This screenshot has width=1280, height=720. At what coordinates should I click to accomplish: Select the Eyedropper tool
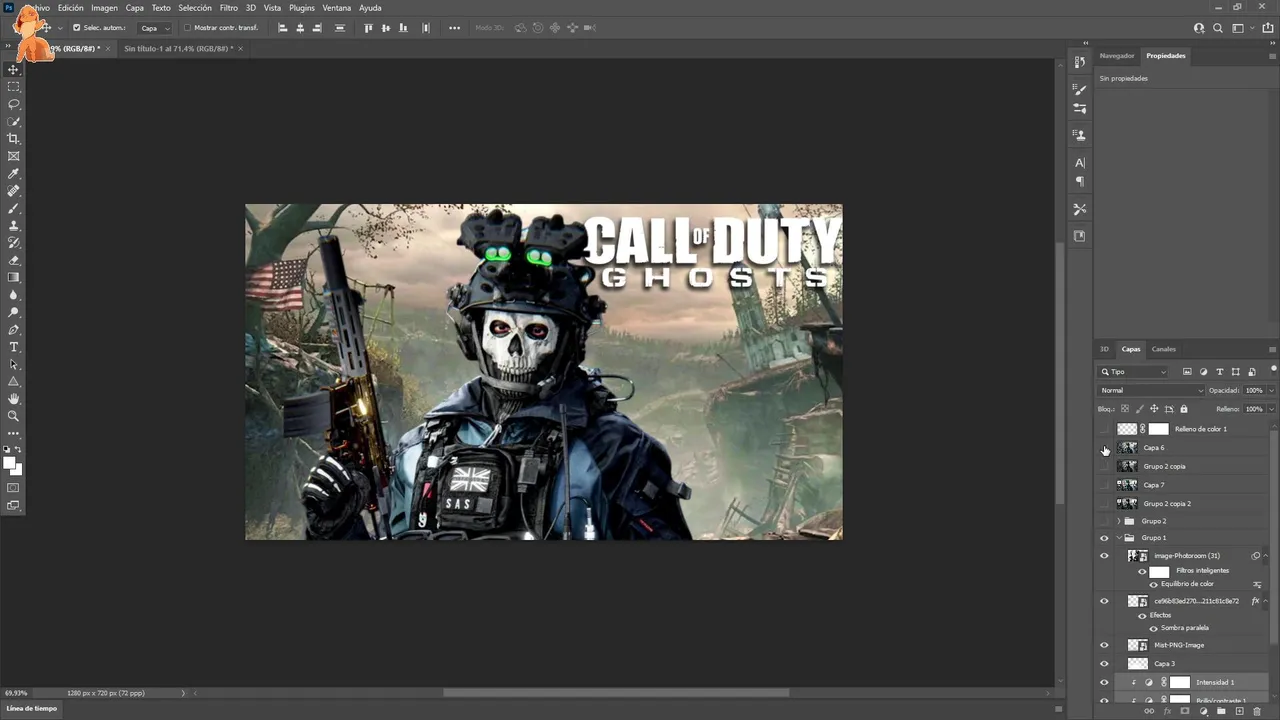tap(14, 174)
